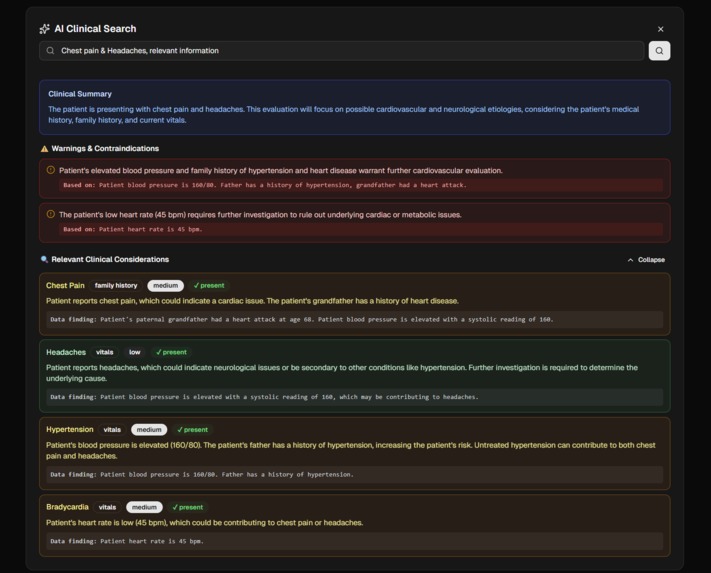The width and height of the screenshot is (711, 573).
Task: Click the medium badge on Chest Pain card
Action: coord(166,286)
